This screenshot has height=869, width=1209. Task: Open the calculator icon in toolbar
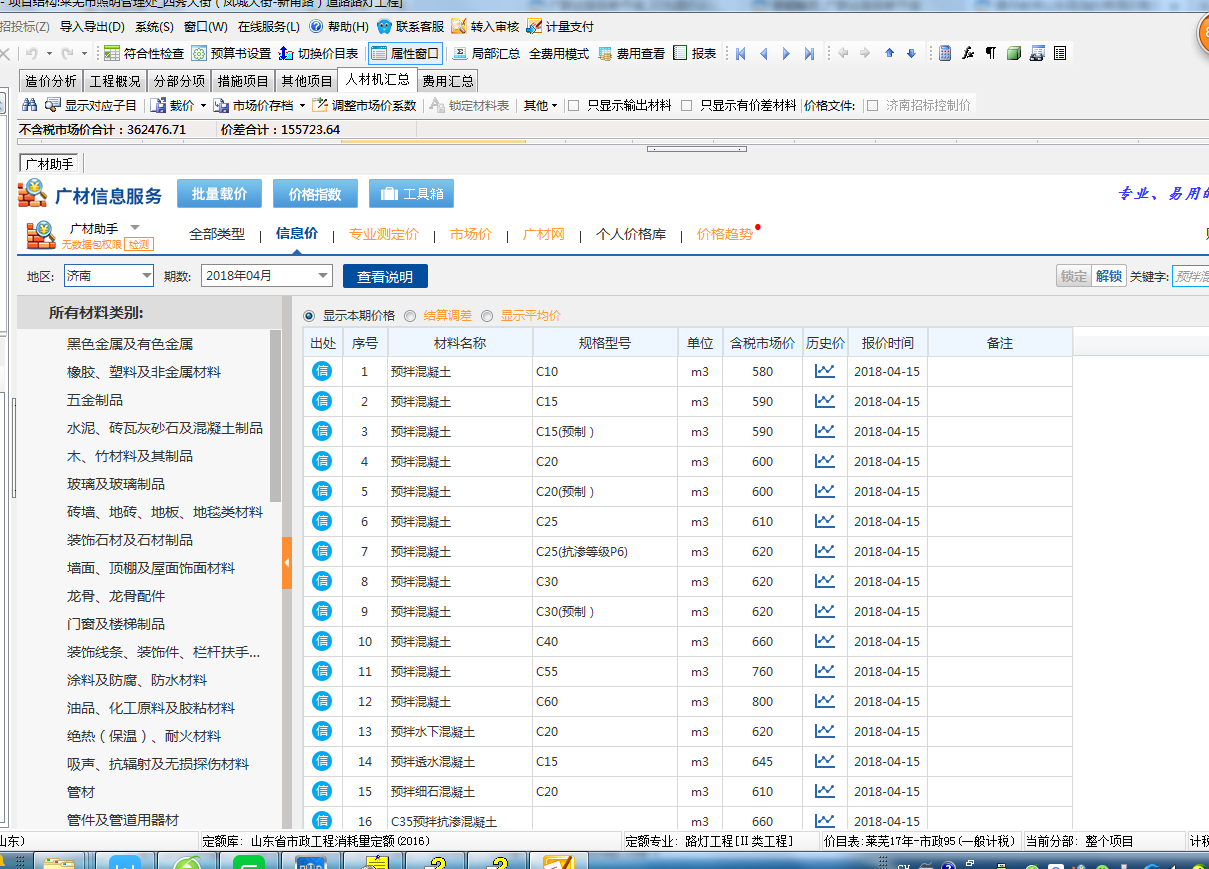(x=945, y=53)
